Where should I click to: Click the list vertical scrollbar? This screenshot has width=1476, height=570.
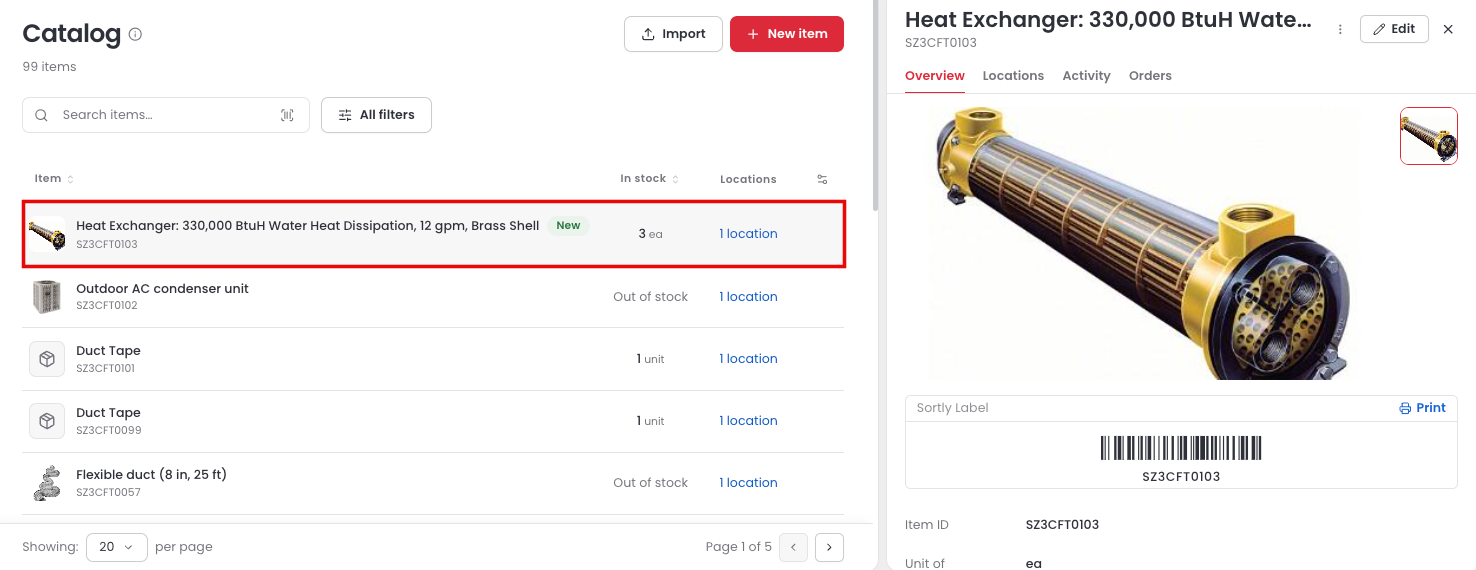(x=876, y=105)
